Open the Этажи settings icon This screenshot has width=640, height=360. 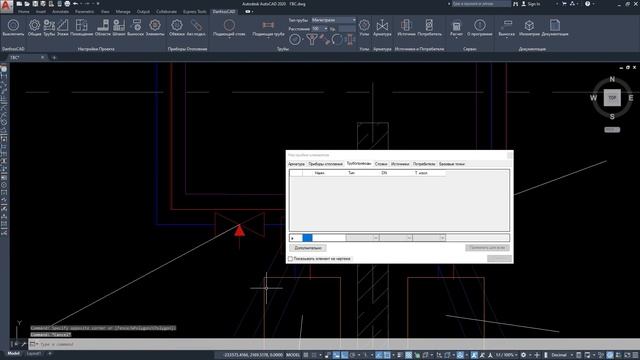62,27
